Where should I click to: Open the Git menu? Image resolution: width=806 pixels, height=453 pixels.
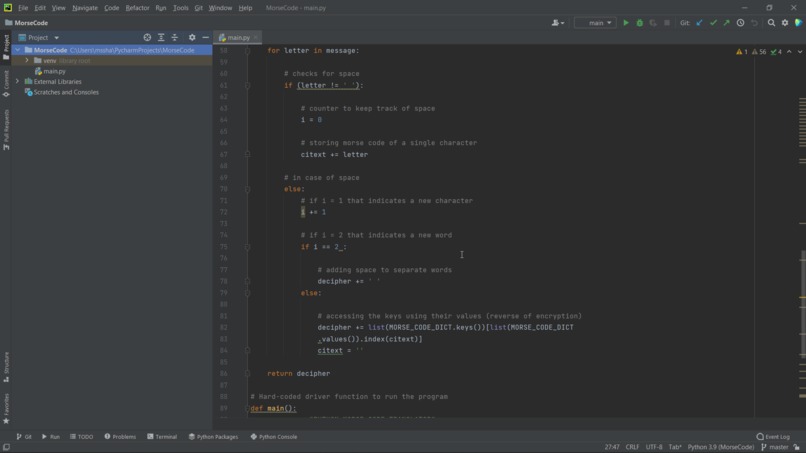(198, 8)
